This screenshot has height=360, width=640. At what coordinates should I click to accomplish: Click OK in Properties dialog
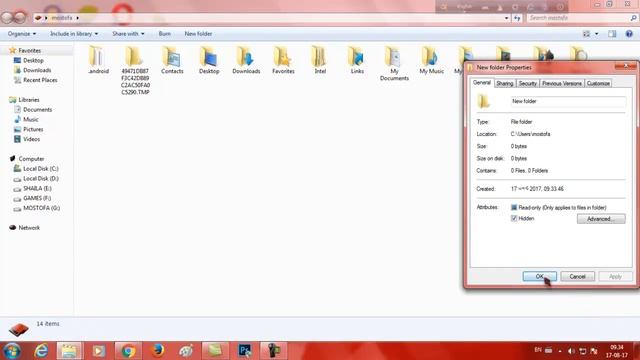(x=540, y=276)
